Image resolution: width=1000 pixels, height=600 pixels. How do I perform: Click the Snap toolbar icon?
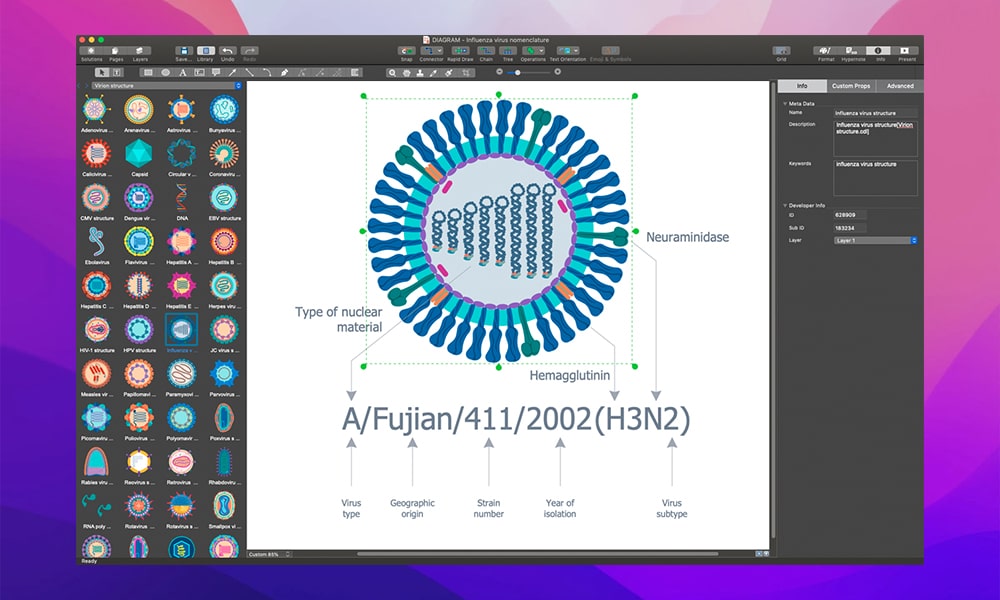tap(407, 50)
